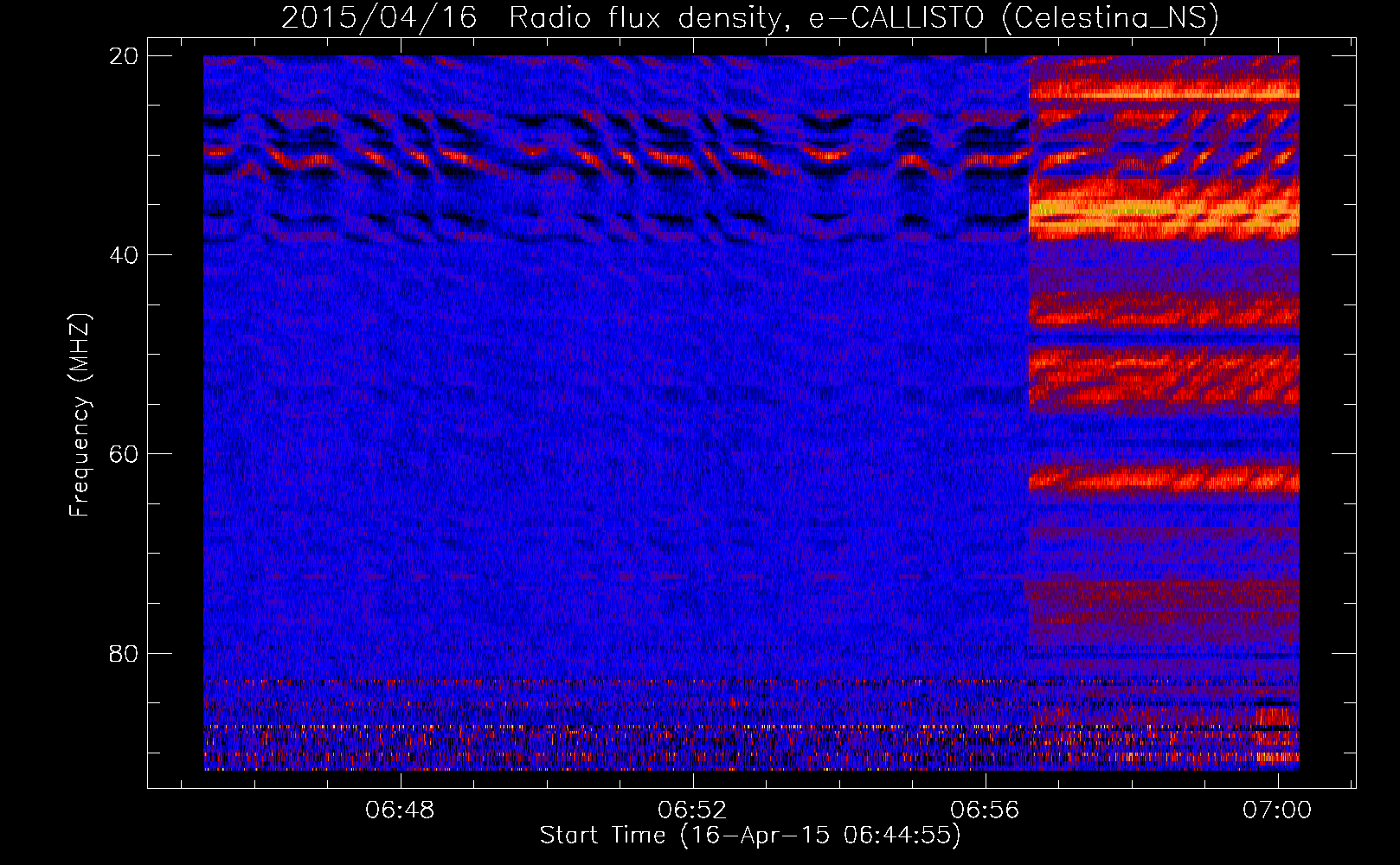Click the 20 MHz frequency tick label
The height and width of the screenshot is (865, 1400).
124,56
